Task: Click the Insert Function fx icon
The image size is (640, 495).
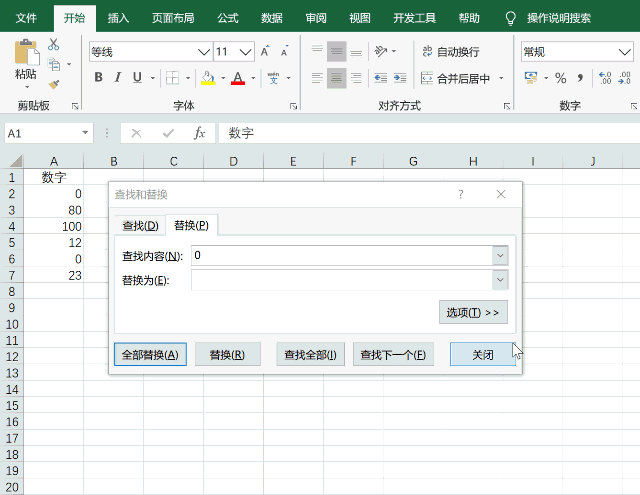Action: click(x=199, y=133)
